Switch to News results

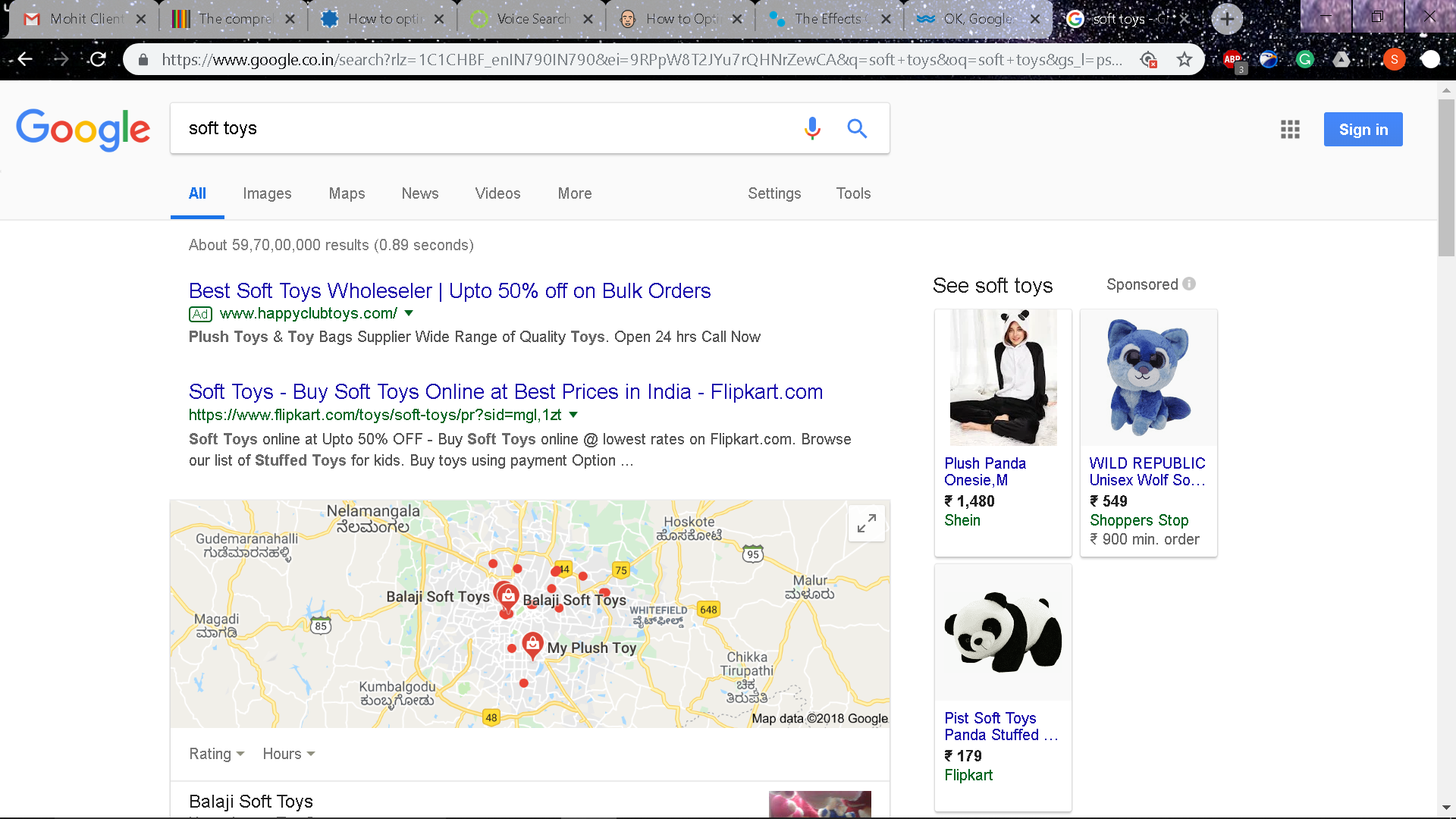(420, 193)
